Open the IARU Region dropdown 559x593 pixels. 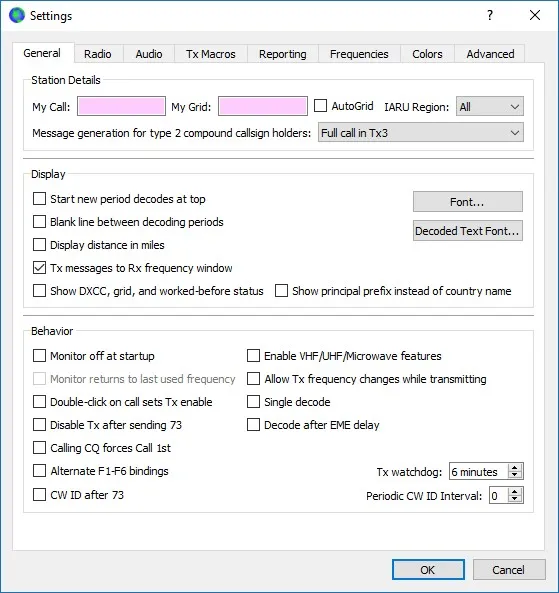[490, 106]
